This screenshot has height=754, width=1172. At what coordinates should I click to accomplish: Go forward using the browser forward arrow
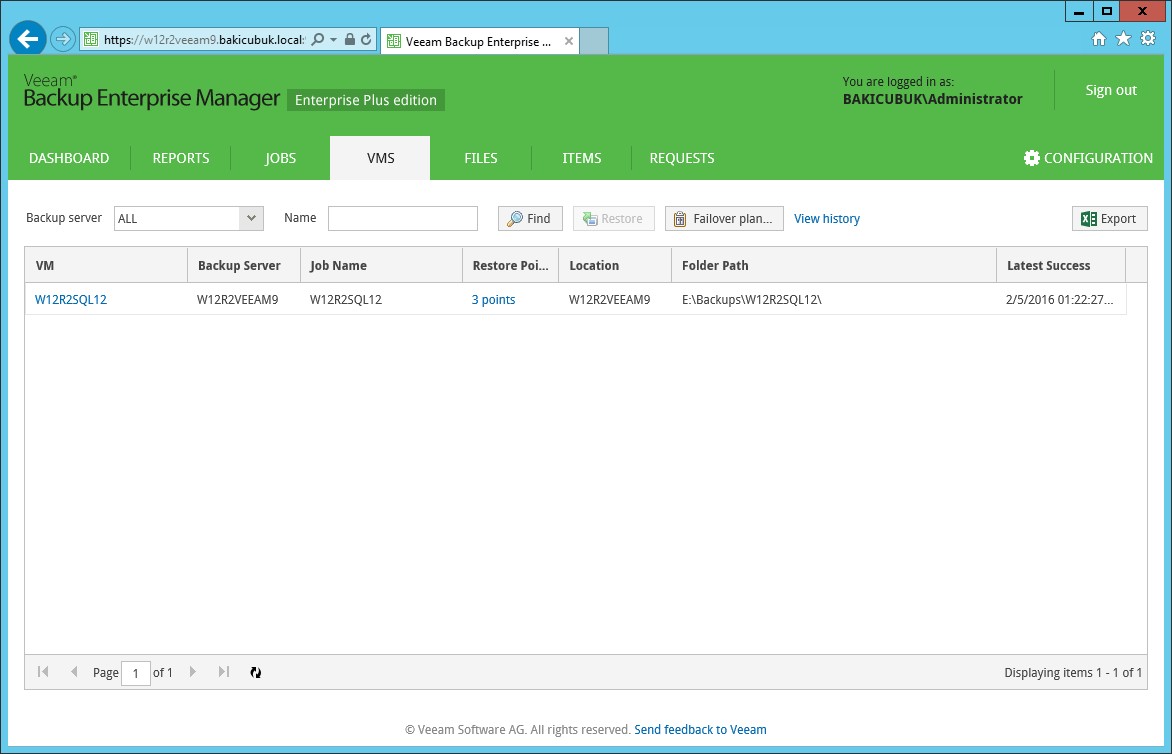point(63,39)
